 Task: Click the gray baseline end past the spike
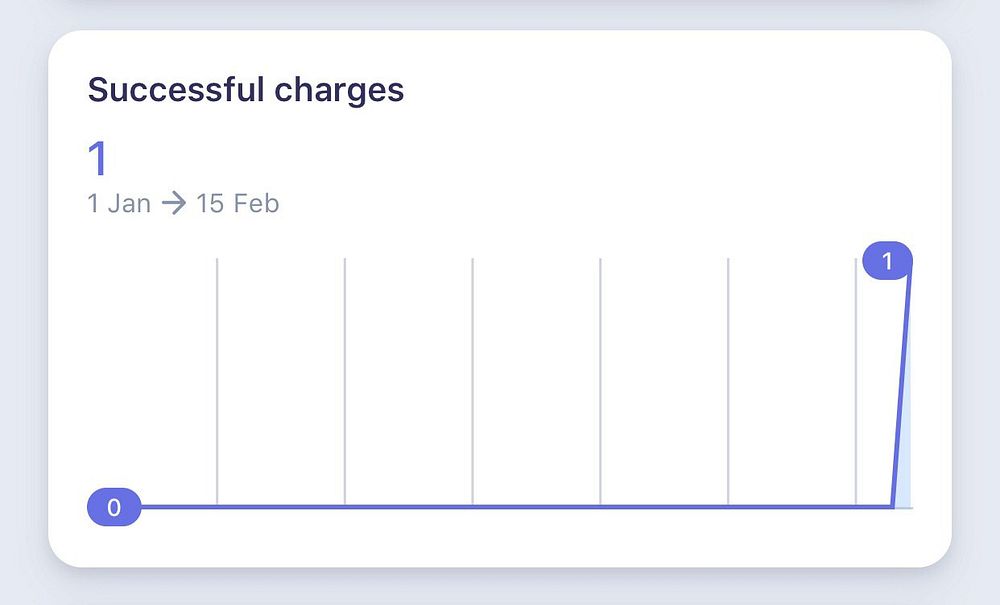coord(904,508)
